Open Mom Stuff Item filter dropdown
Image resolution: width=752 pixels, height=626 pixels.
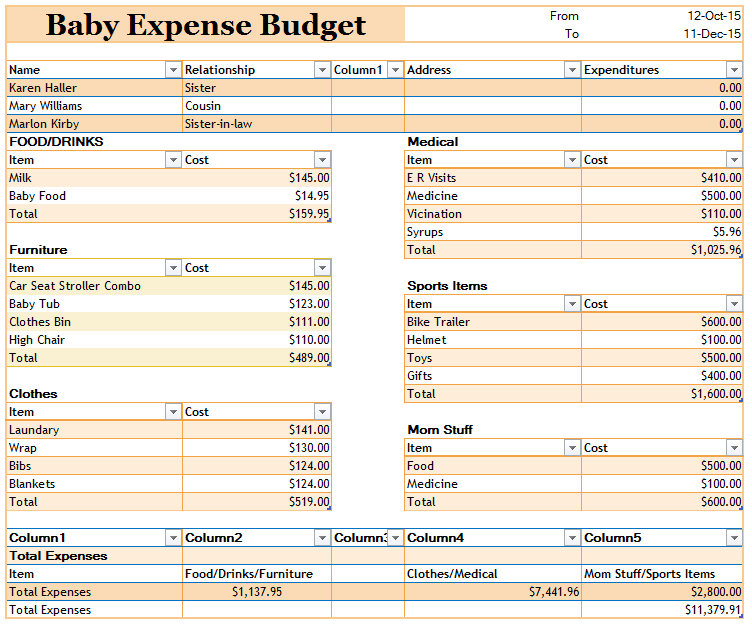pyautogui.click(x=572, y=448)
